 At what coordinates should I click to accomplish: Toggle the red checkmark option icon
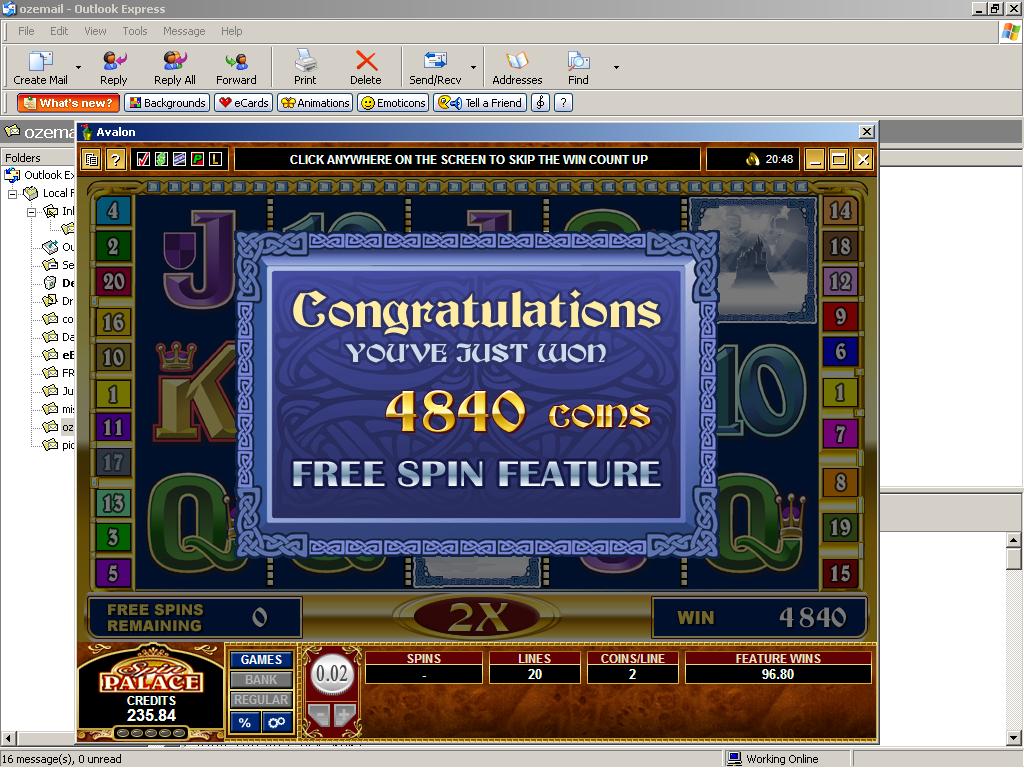(x=143, y=159)
